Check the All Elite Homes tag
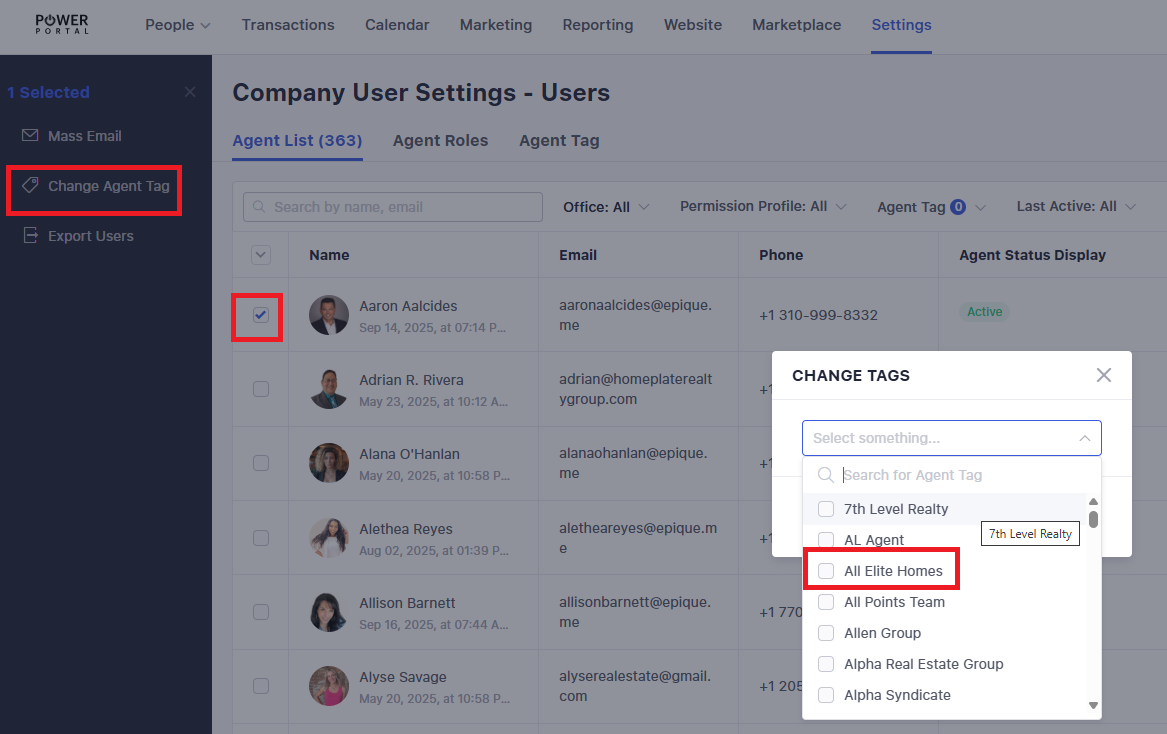 (x=826, y=571)
